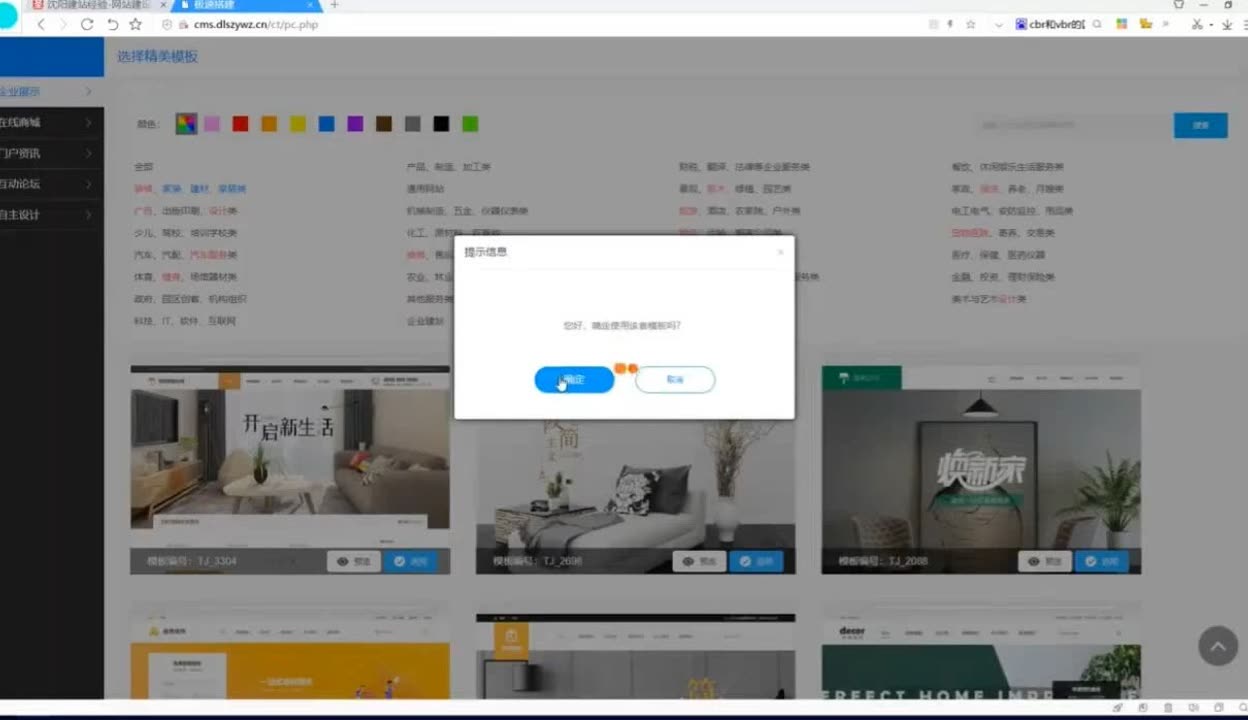
Task: Click the 选择精美模板 page heading
Action: pos(158,57)
